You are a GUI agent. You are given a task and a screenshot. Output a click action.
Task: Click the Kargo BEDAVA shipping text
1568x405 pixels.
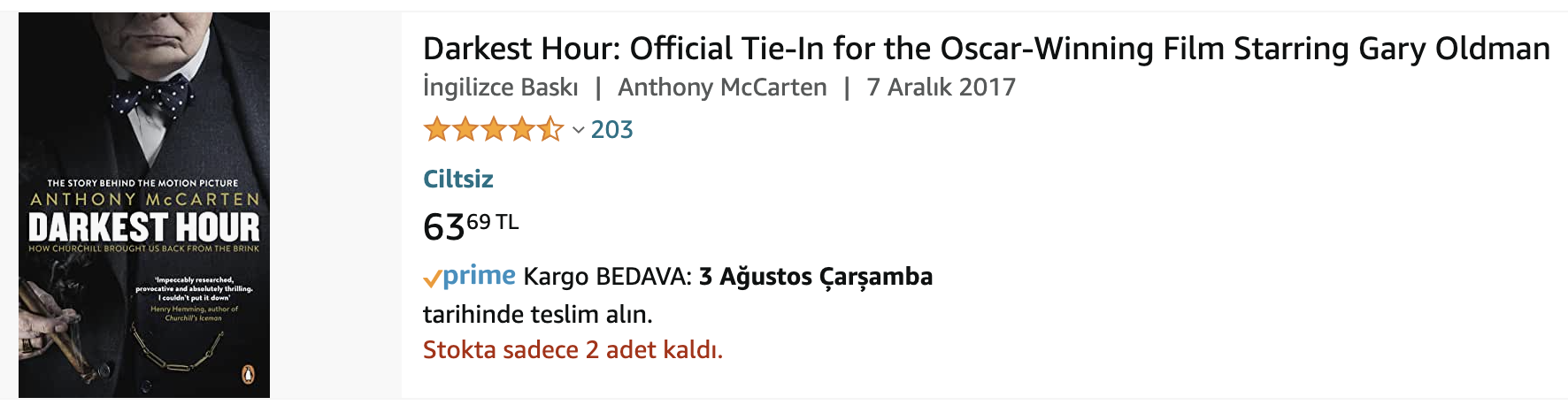pyautogui.click(x=607, y=277)
